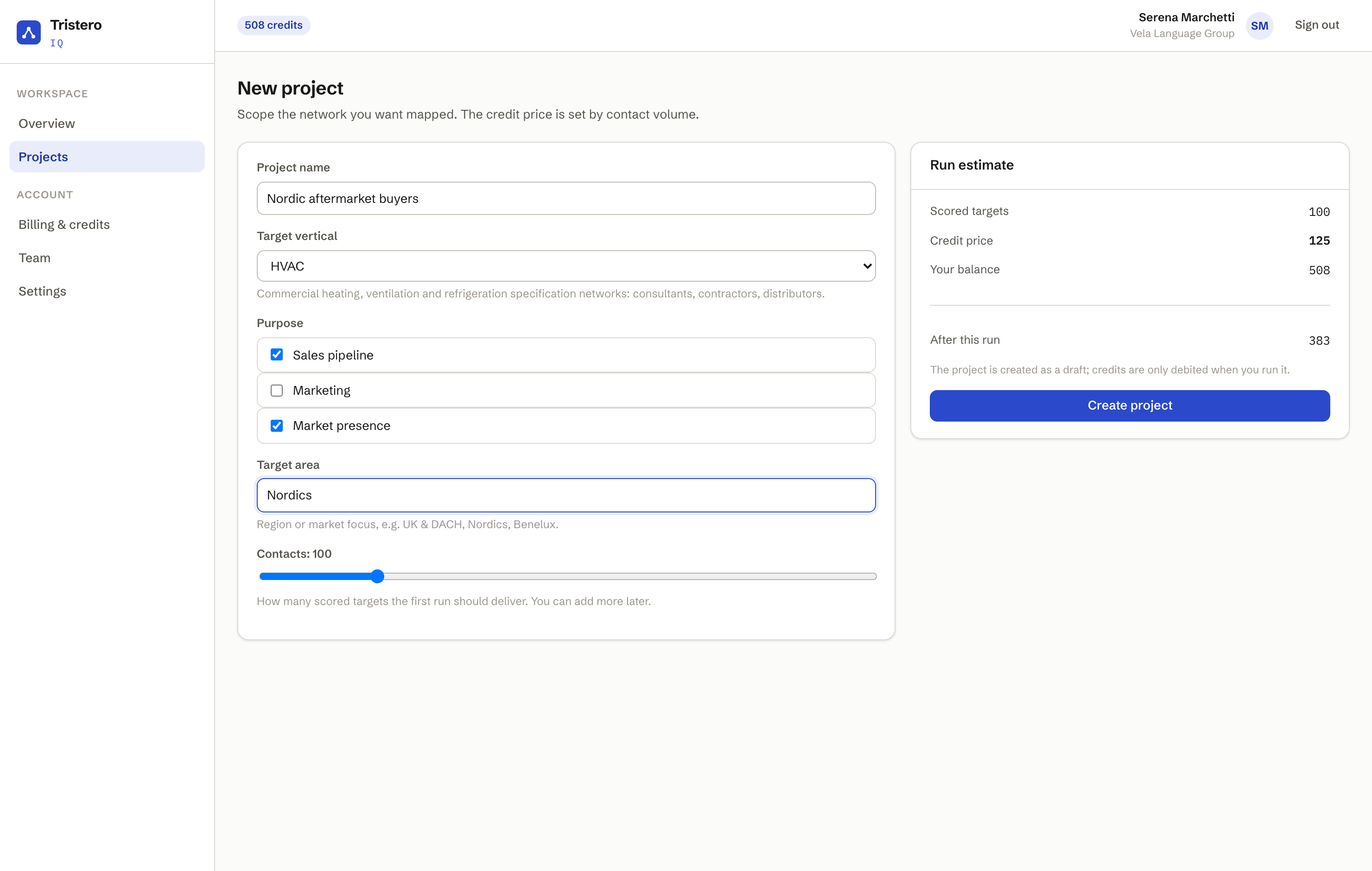Viewport: 1372px width, 871px height.
Task: Click Sign out link
Action: (x=1317, y=25)
